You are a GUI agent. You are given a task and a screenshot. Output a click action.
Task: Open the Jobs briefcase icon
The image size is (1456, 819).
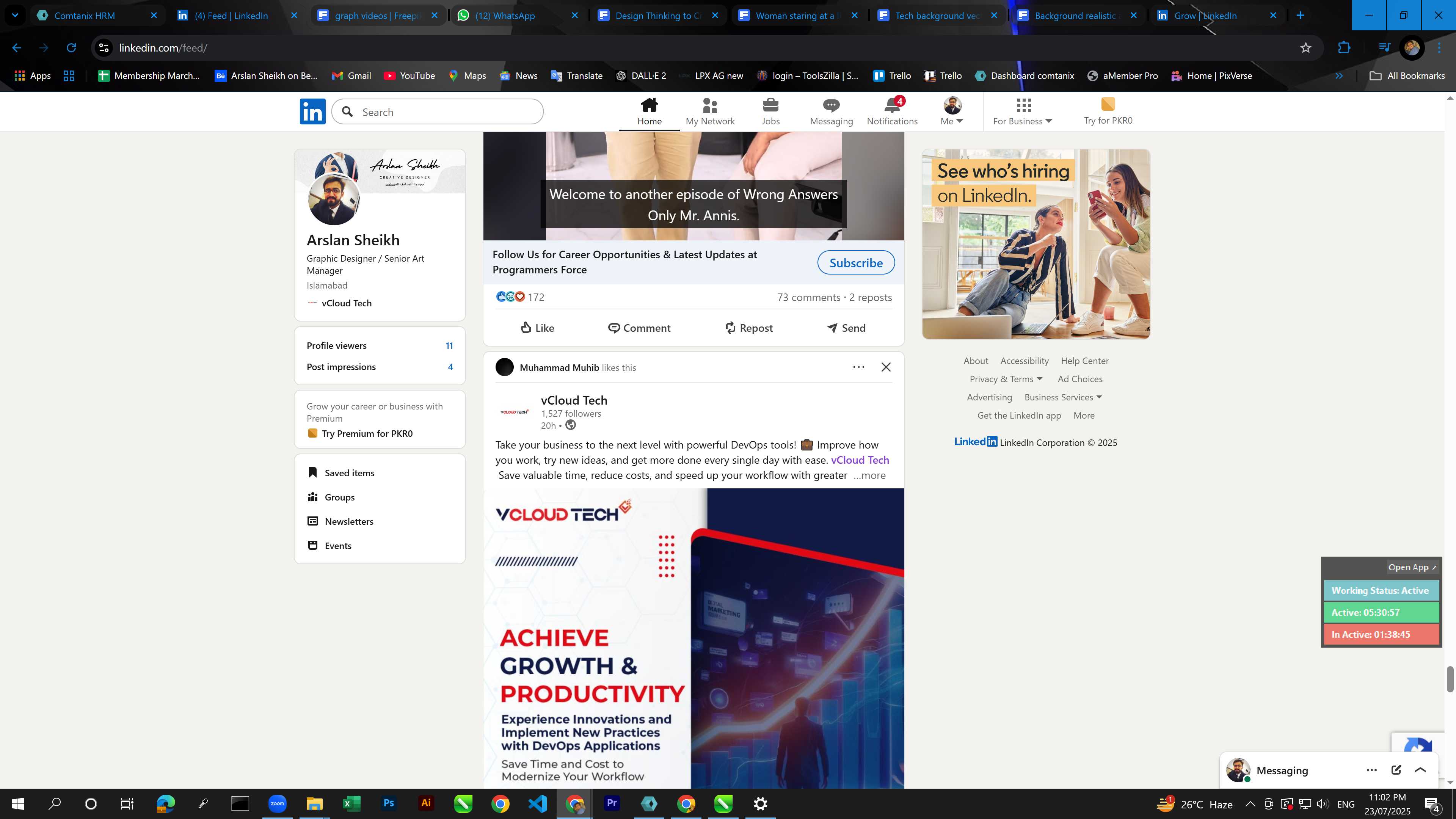tap(770, 112)
